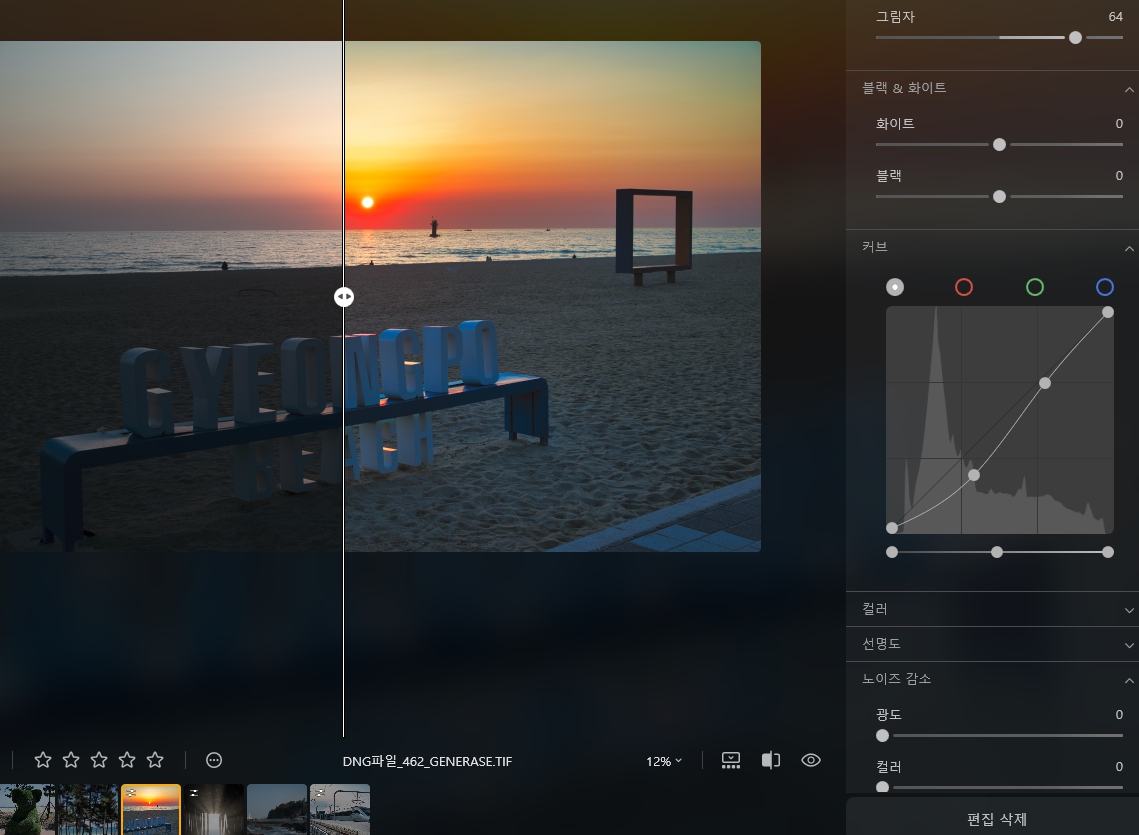This screenshot has height=835, width=1139.
Task: Toggle before/after split compare view
Action: (x=771, y=760)
